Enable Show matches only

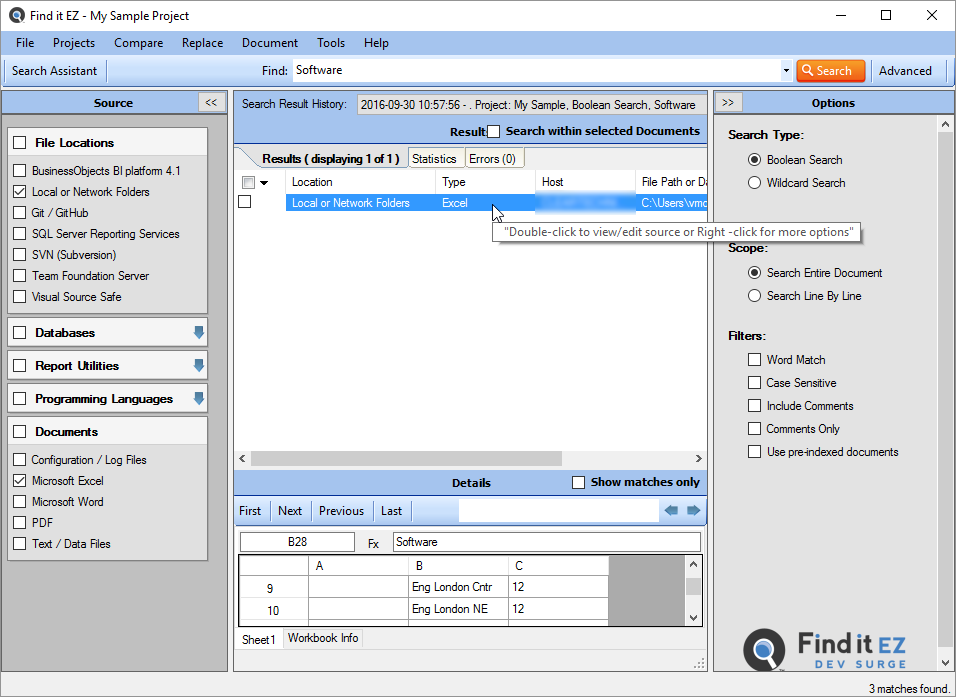click(578, 482)
